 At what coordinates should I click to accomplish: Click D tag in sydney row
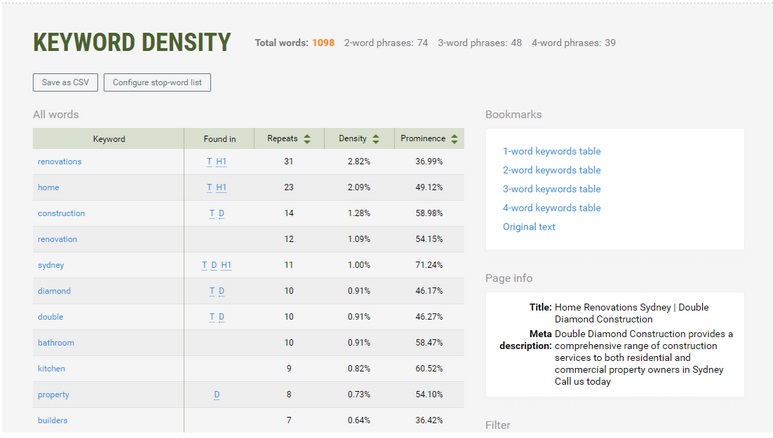(214, 265)
